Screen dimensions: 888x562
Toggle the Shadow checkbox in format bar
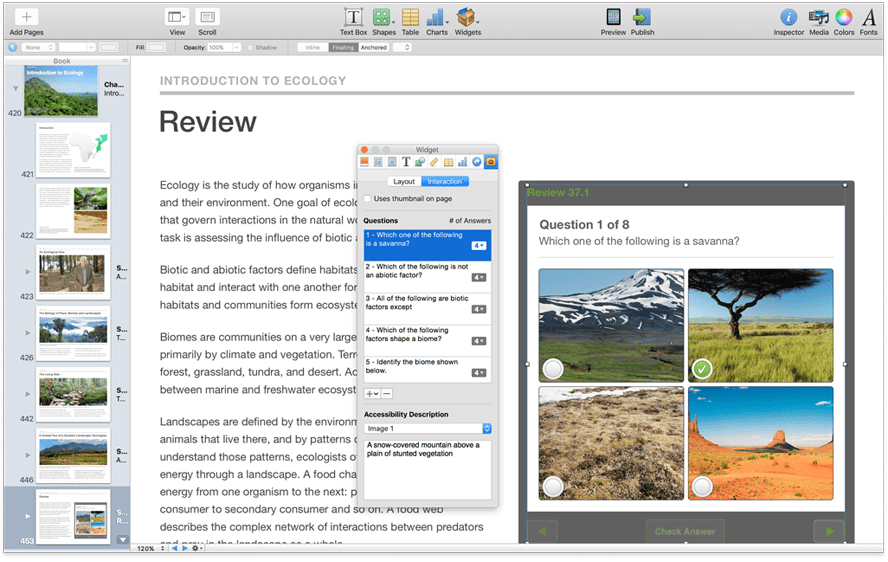(x=250, y=48)
